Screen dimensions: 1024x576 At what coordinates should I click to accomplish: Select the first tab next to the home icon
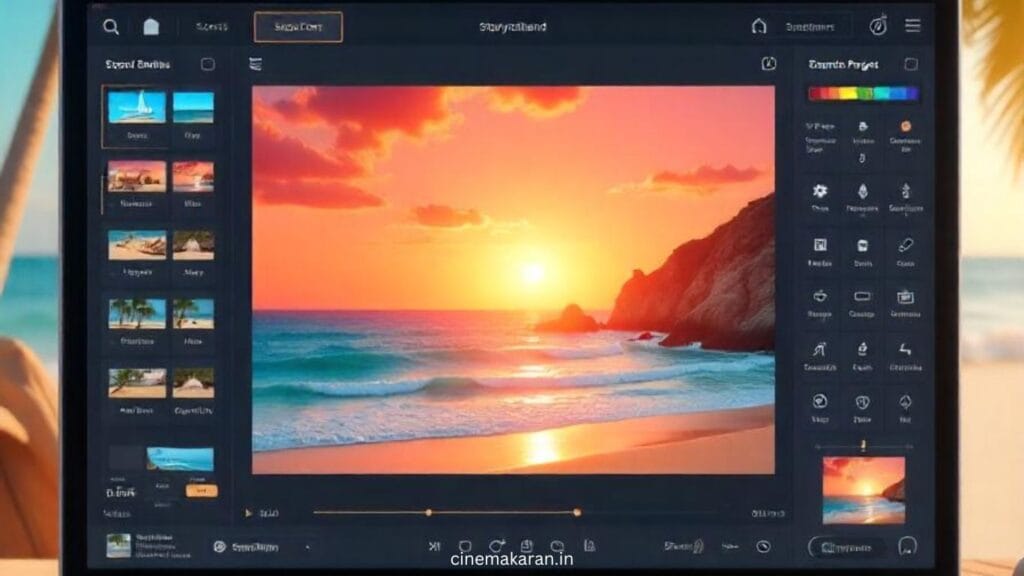pos(211,27)
